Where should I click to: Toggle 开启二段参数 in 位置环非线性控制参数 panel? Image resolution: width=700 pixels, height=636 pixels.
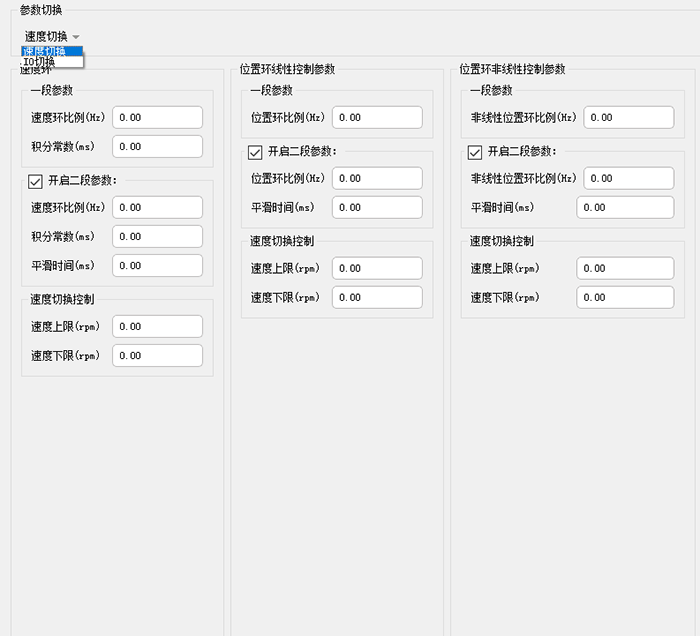476,152
